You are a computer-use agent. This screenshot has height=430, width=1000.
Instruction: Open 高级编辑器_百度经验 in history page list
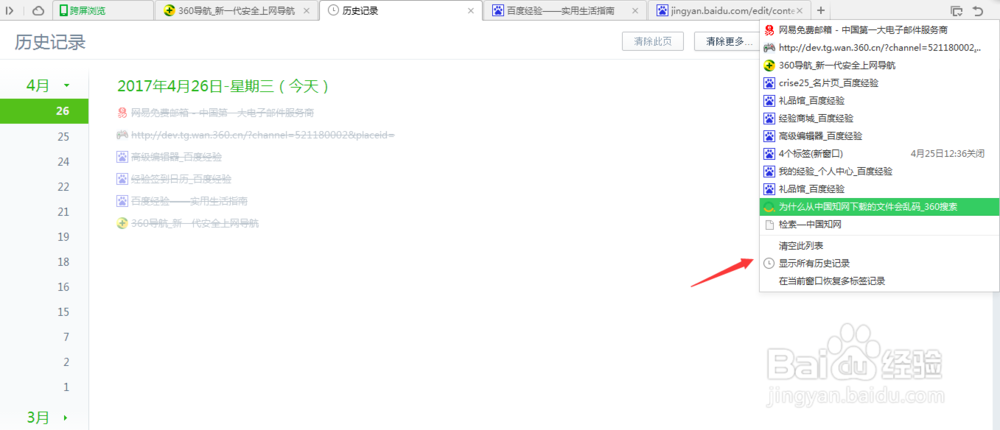pos(177,157)
